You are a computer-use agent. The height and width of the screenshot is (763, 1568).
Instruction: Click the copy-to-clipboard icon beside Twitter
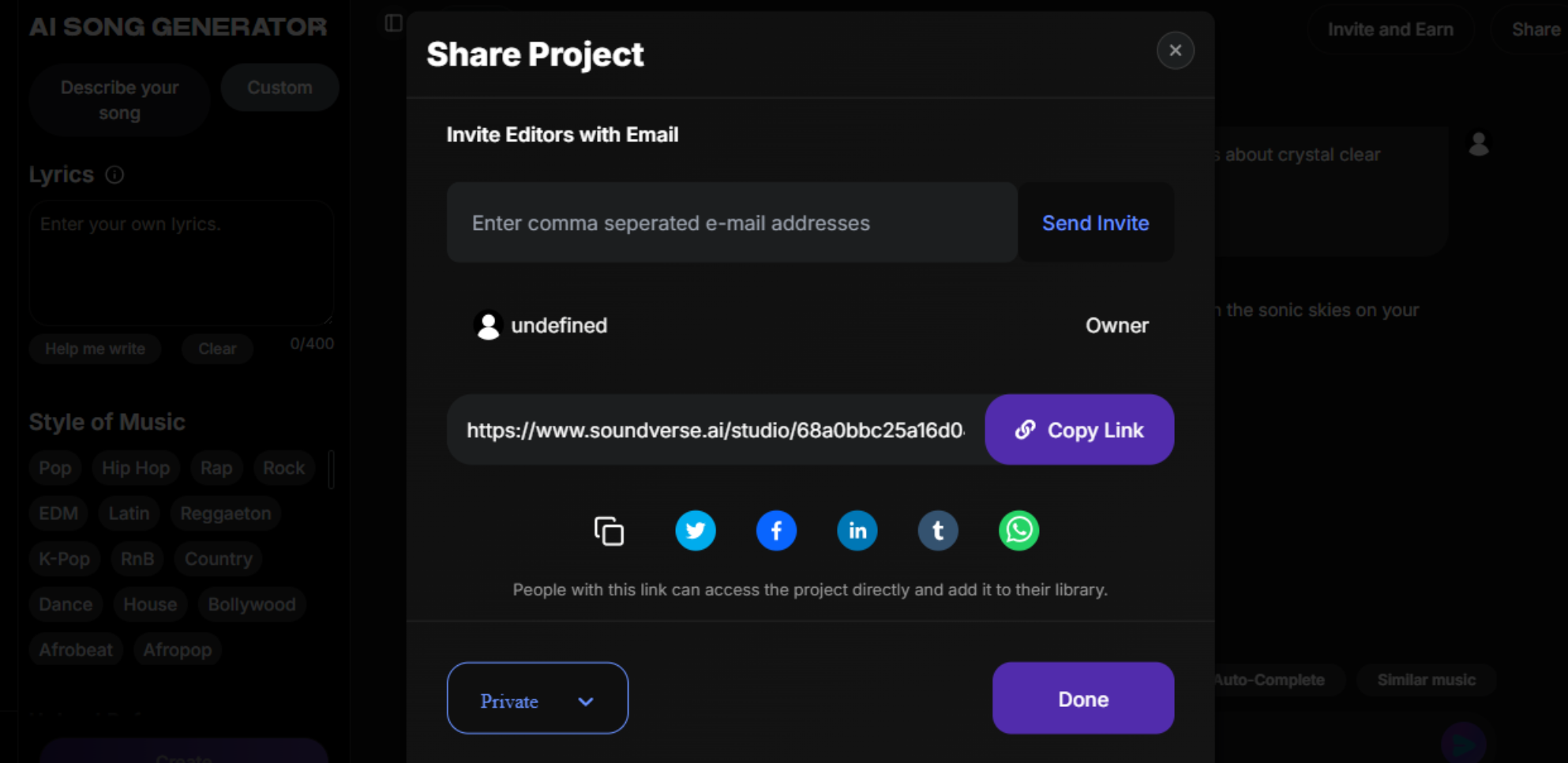pyautogui.click(x=609, y=531)
